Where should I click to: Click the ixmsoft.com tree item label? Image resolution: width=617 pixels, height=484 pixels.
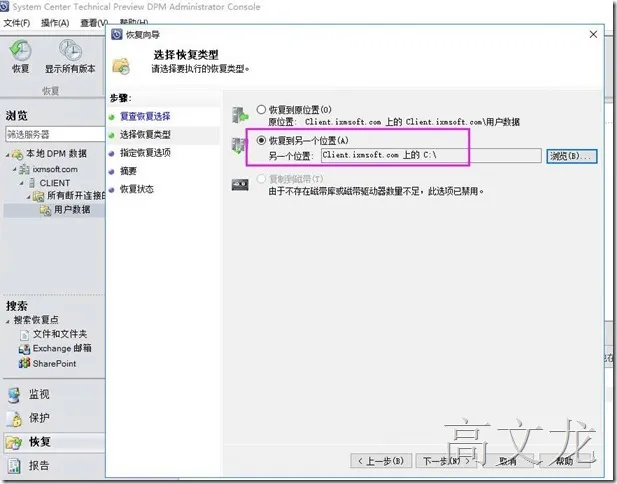[55, 169]
